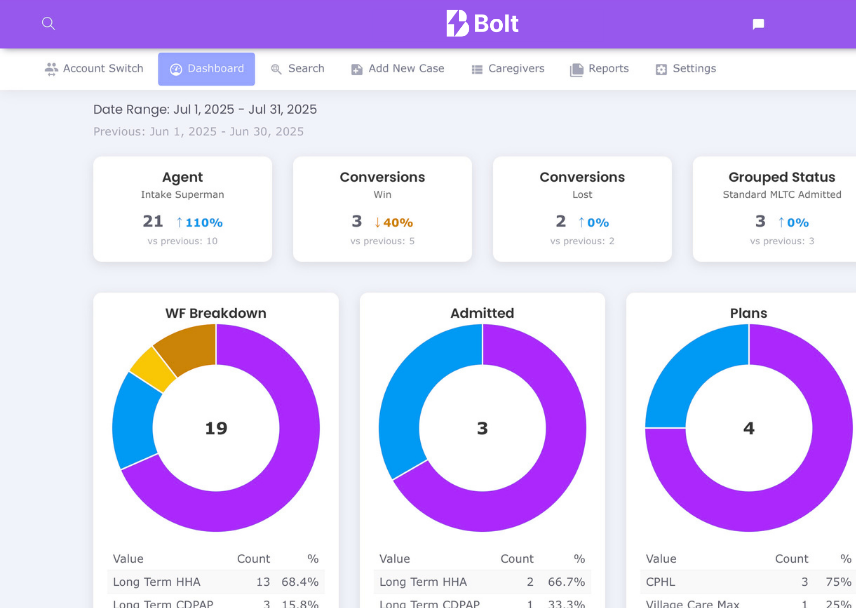Switch to the Dashboard tab

pyautogui.click(x=206, y=68)
